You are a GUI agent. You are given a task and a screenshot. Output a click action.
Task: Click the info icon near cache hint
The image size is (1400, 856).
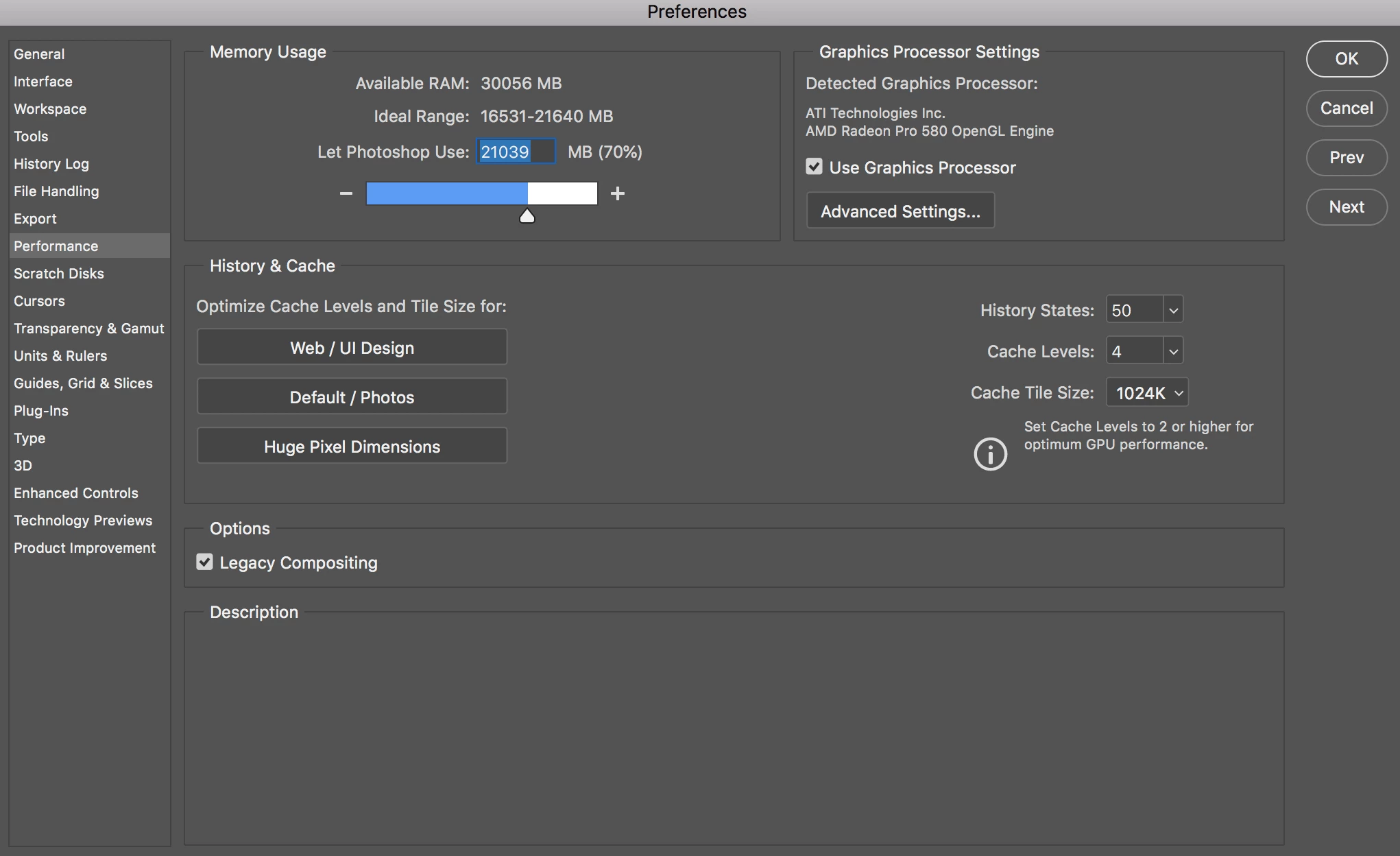pyautogui.click(x=990, y=453)
